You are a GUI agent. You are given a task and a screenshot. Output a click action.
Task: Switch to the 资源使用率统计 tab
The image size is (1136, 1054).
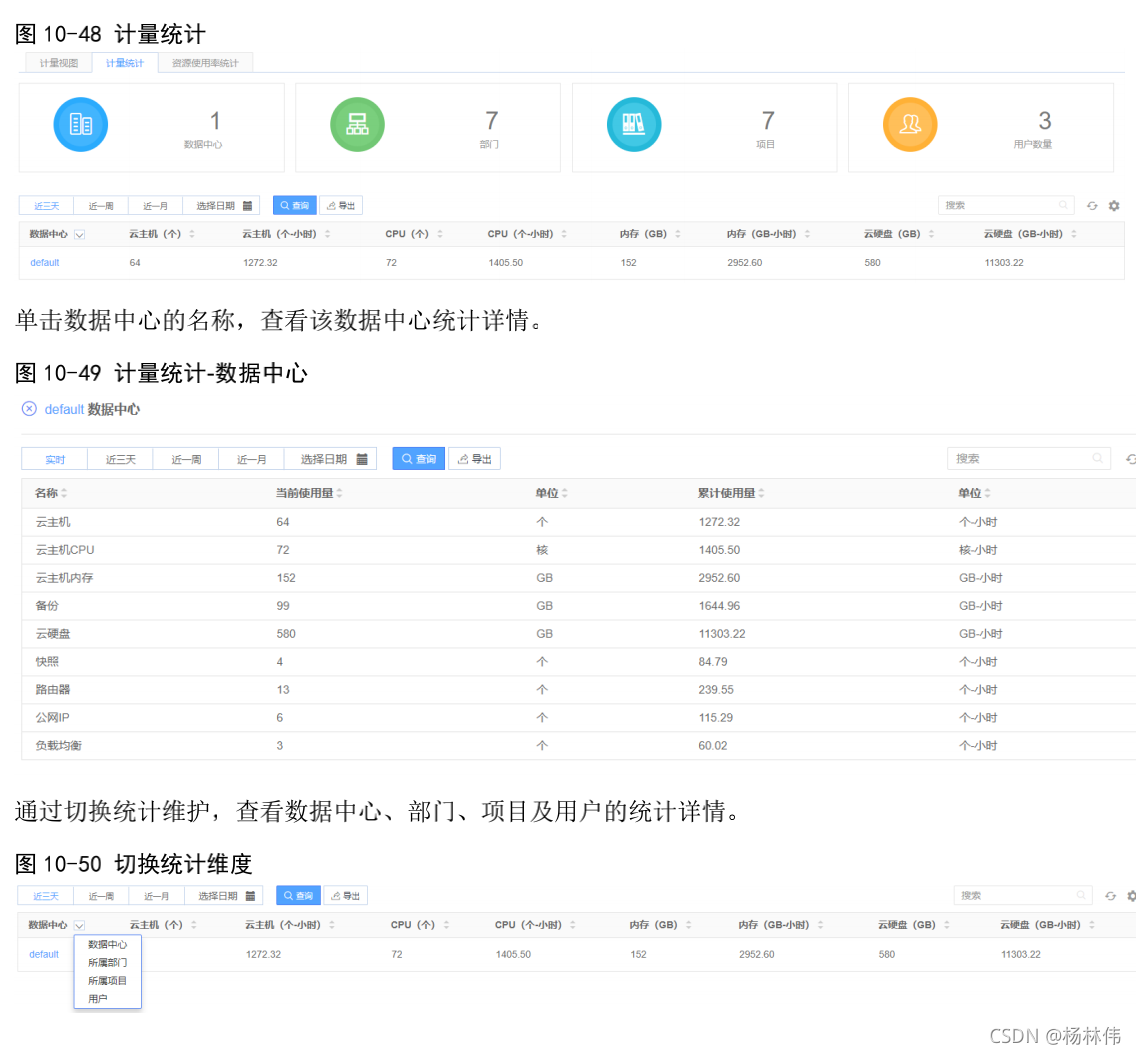pos(205,62)
